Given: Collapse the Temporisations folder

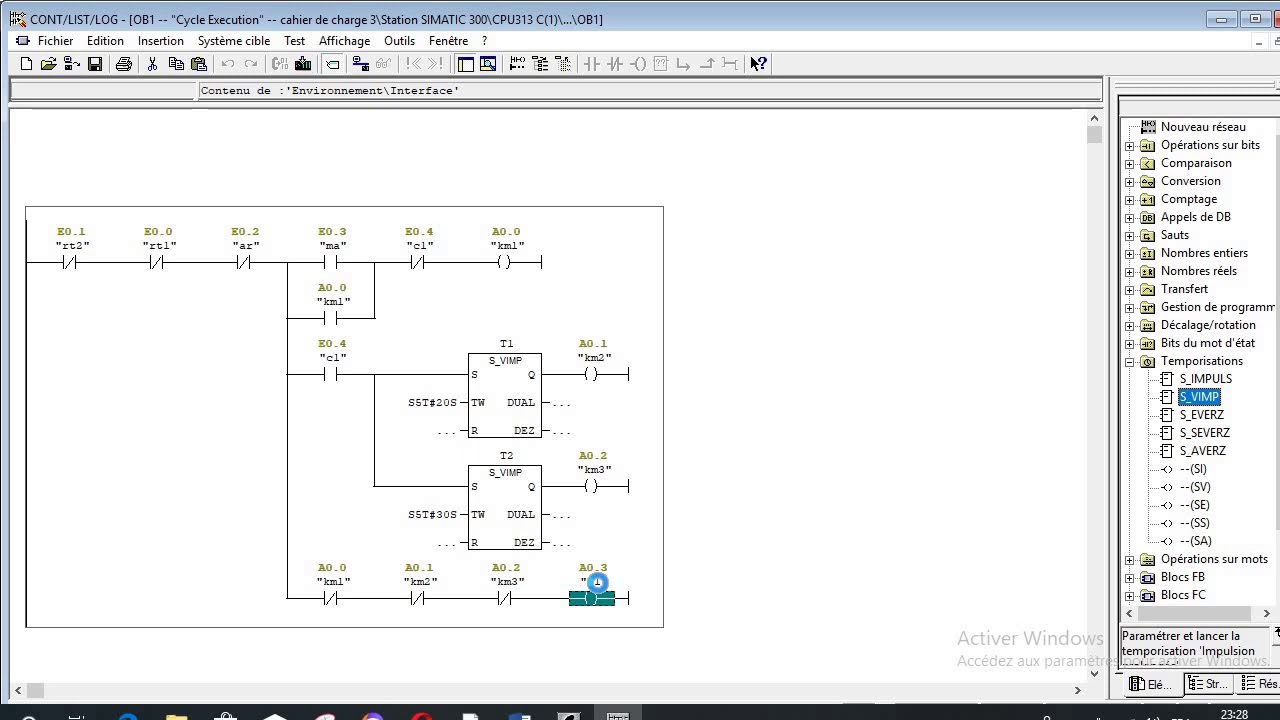Looking at the screenshot, I should pos(1130,362).
